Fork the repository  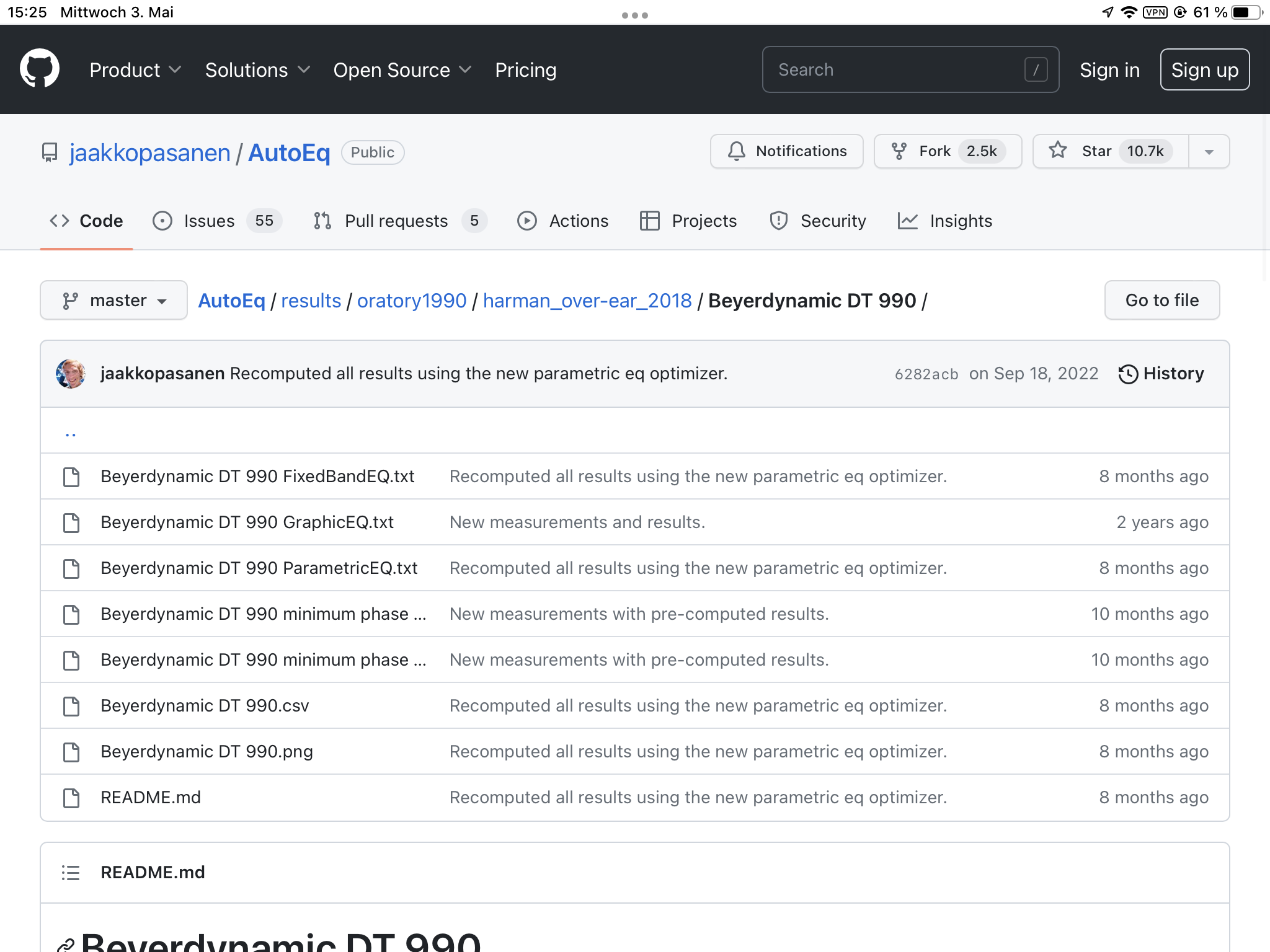click(948, 151)
